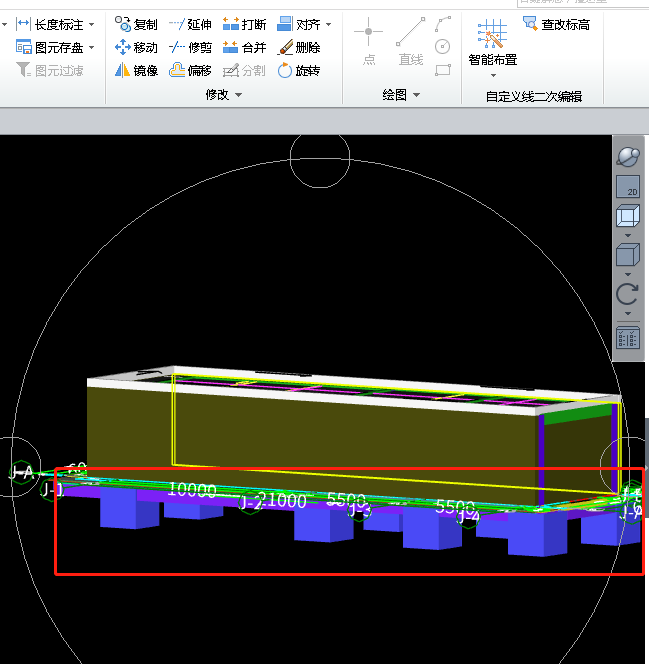Select the 延伸 extend tool
Viewport: 649px width, 664px height.
[190, 25]
